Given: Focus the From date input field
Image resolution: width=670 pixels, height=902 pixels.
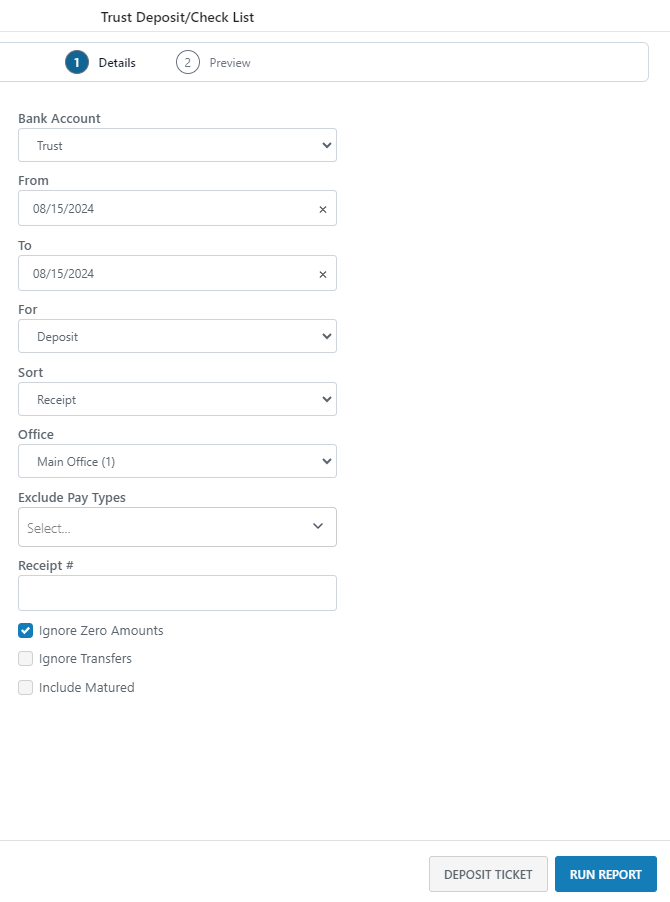Looking at the screenshot, I should point(165,209).
